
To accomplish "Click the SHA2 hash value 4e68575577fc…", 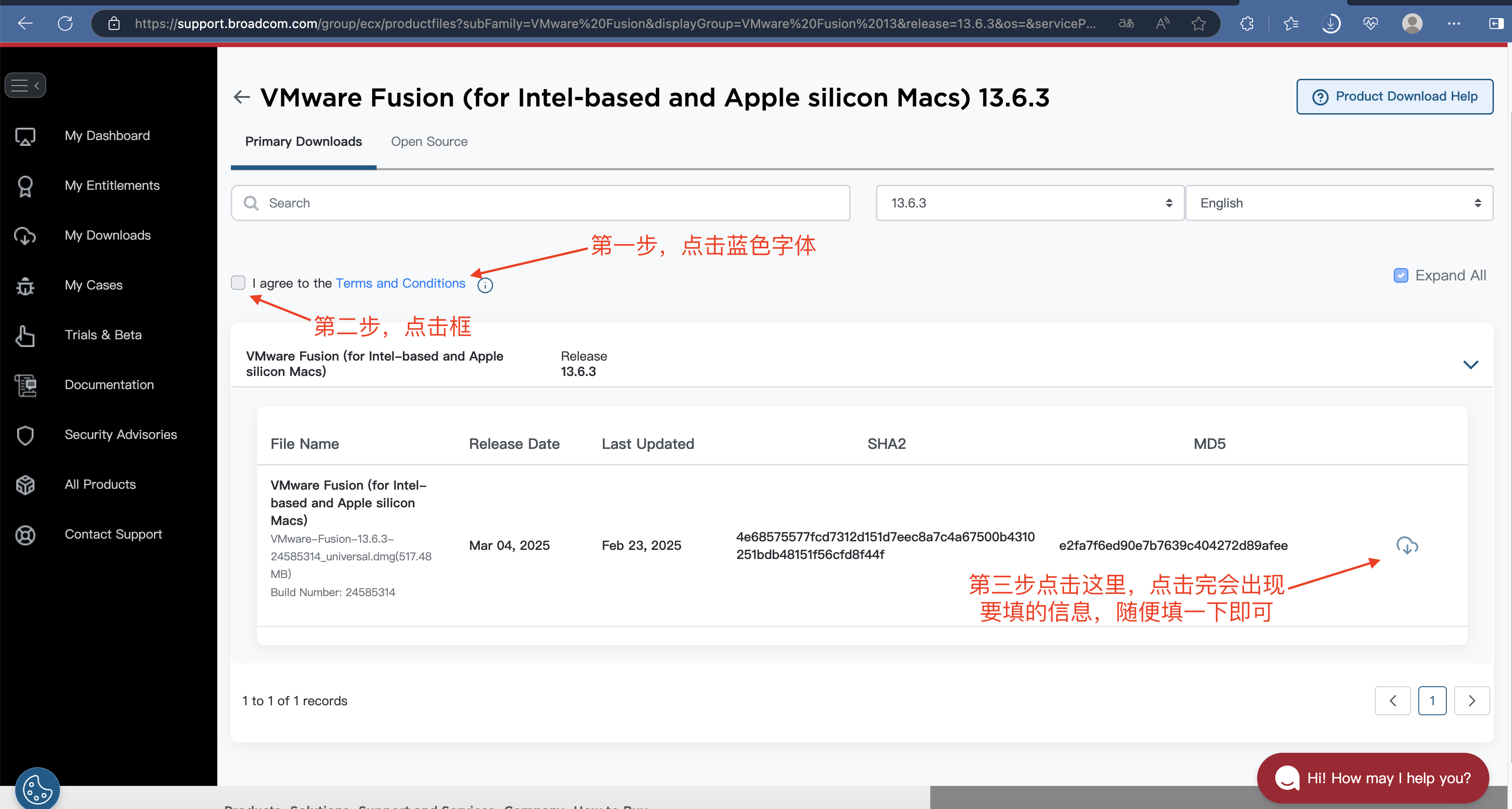I will point(885,546).
